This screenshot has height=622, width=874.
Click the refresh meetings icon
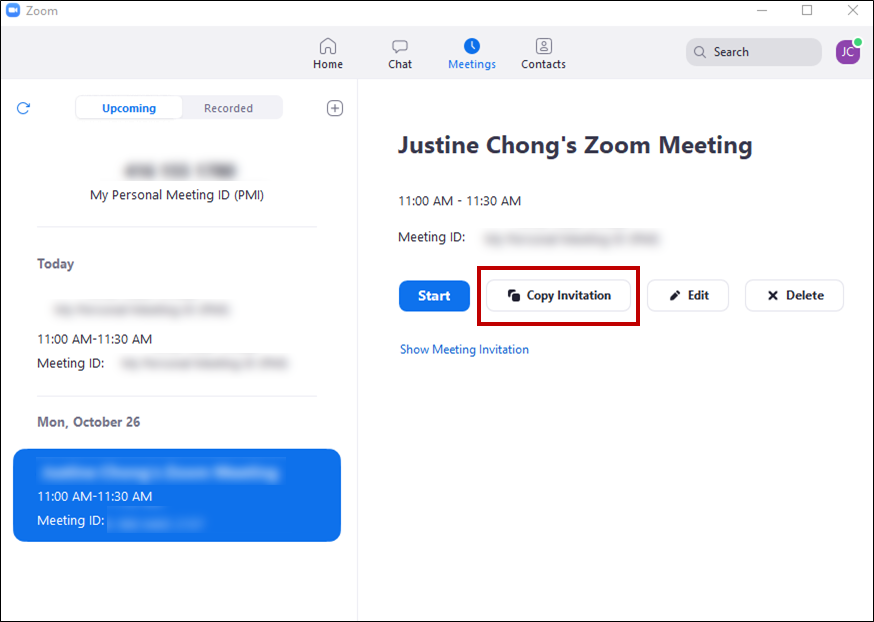pyautogui.click(x=24, y=108)
